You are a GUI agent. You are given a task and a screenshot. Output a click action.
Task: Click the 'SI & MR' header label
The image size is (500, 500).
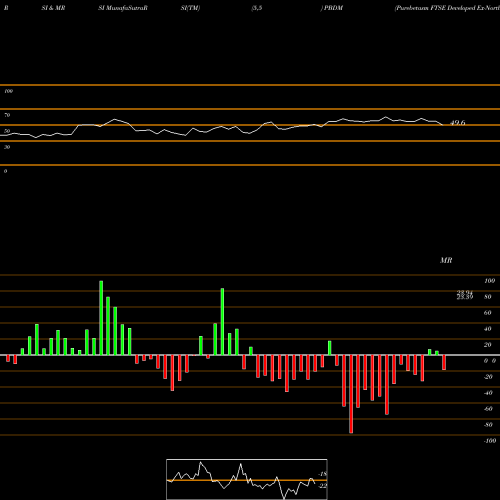tap(53, 8)
